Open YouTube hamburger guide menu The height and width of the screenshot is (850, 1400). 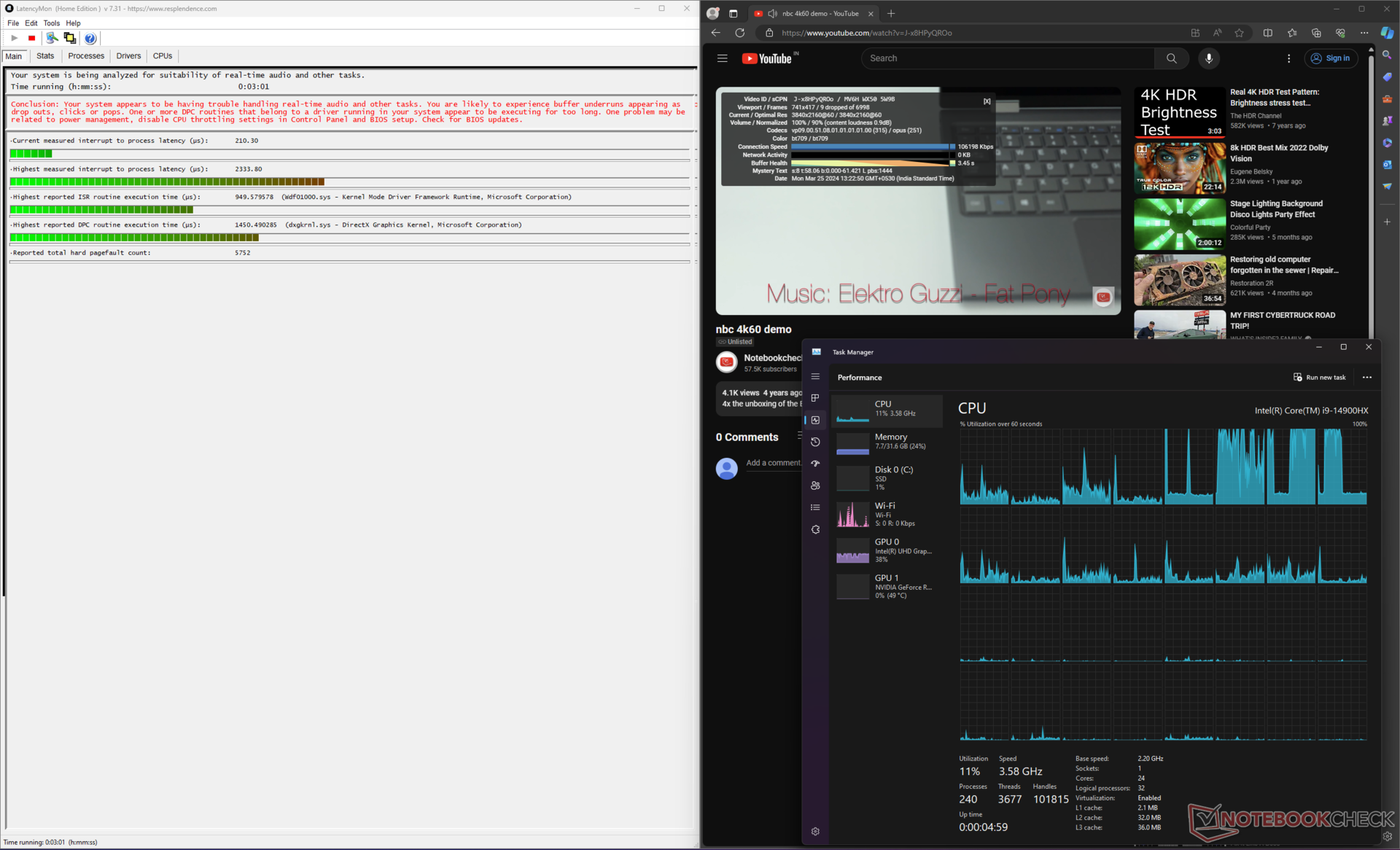pos(722,58)
